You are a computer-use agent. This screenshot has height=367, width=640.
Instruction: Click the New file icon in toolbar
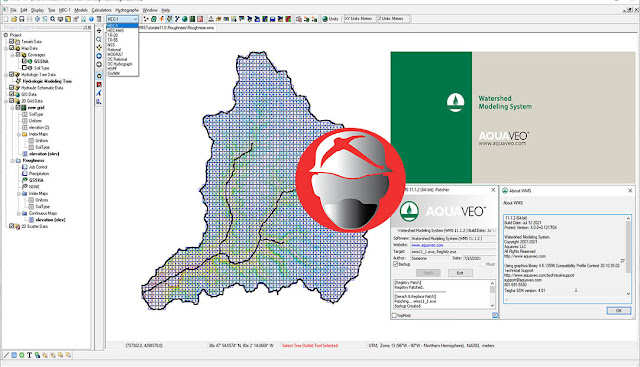point(6,19)
